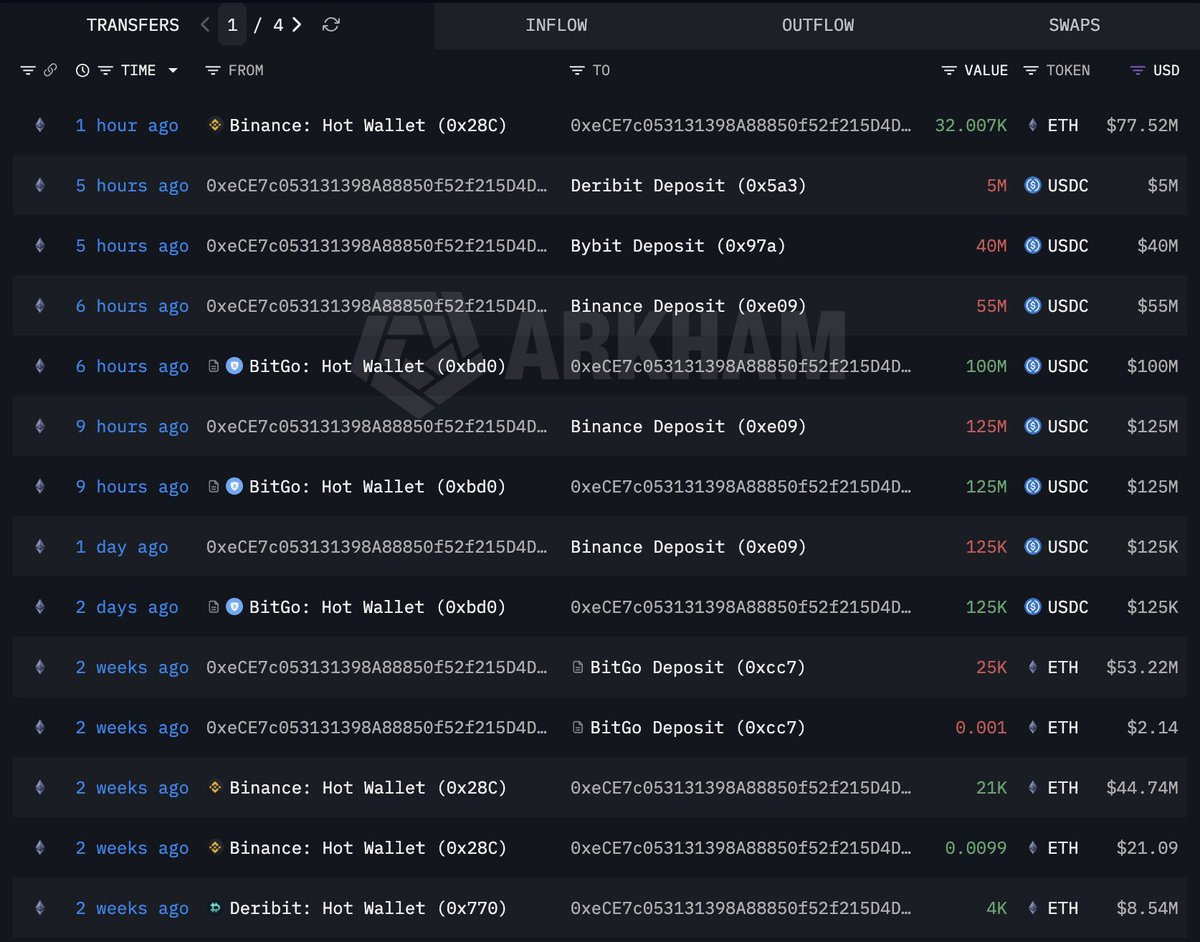Open the 0xeCE7c address on 5M USDC row
Image resolution: width=1200 pixels, height=942 pixels.
tap(377, 185)
